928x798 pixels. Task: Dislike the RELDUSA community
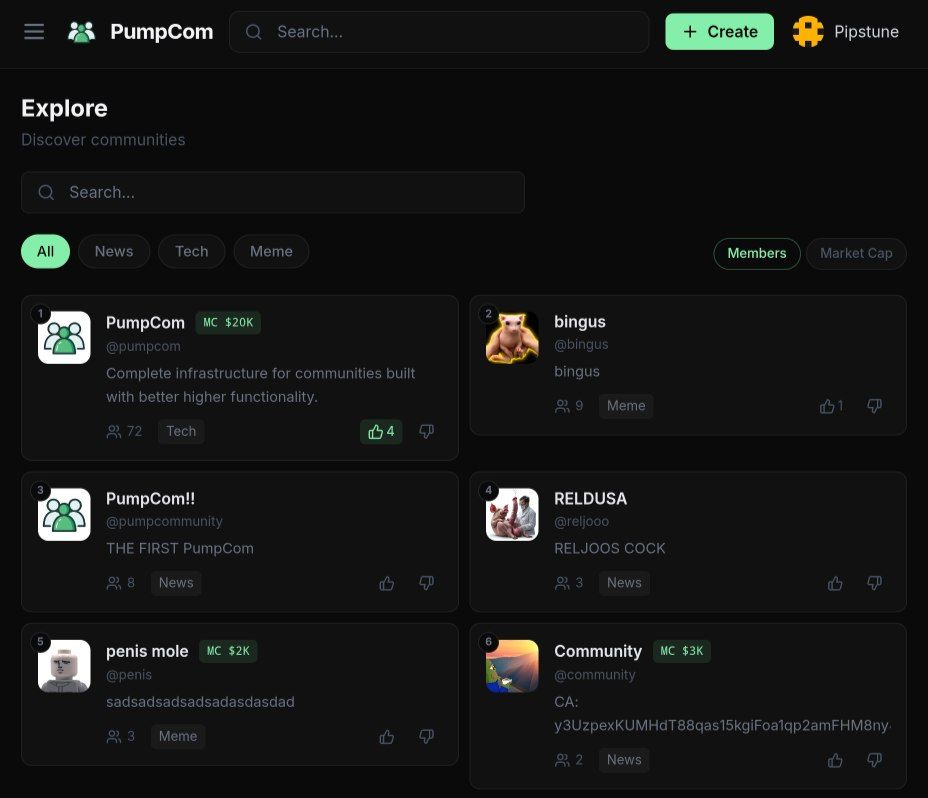click(x=874, y=583)
